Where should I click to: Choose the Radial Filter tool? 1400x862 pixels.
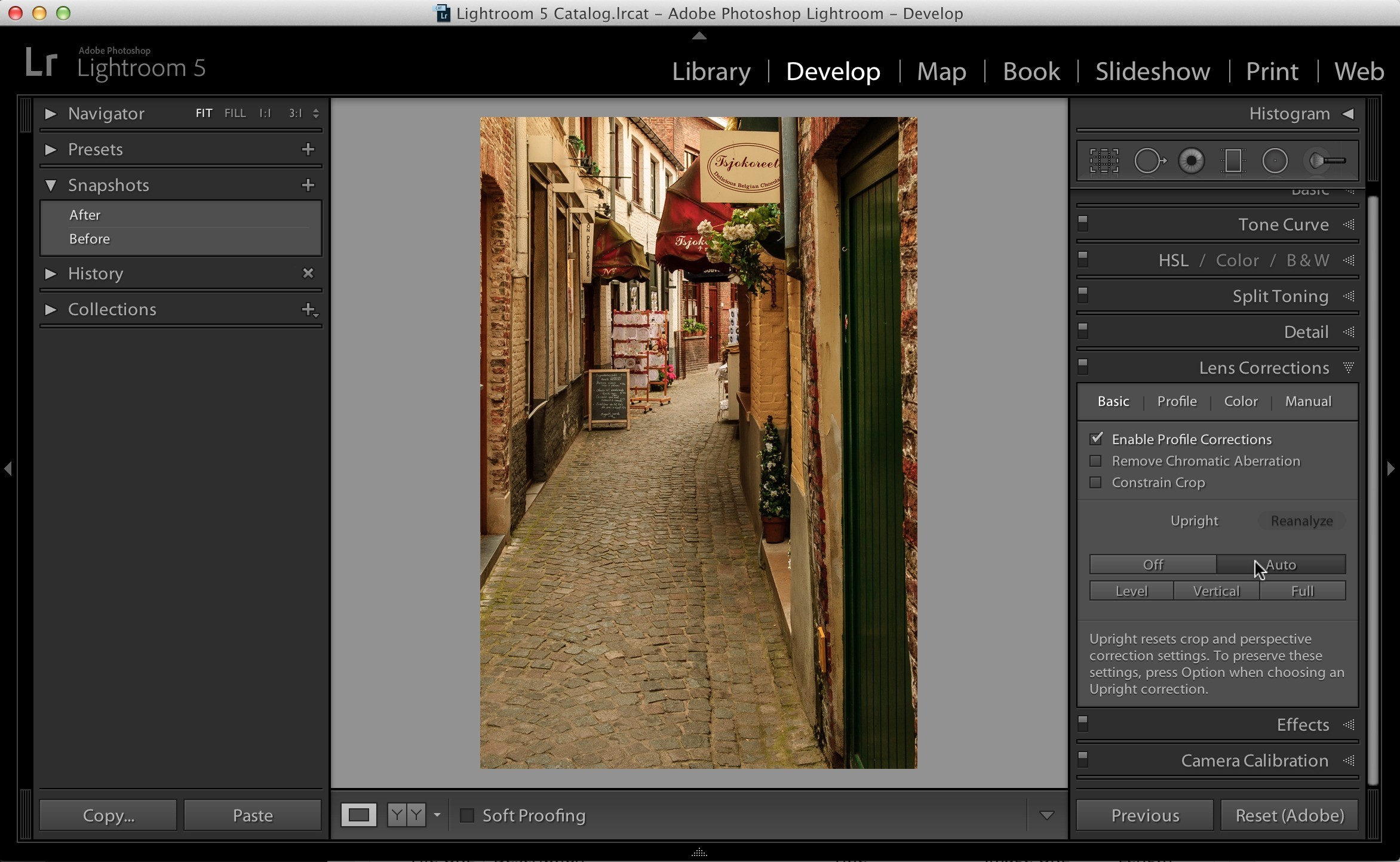click(1275, 161)
